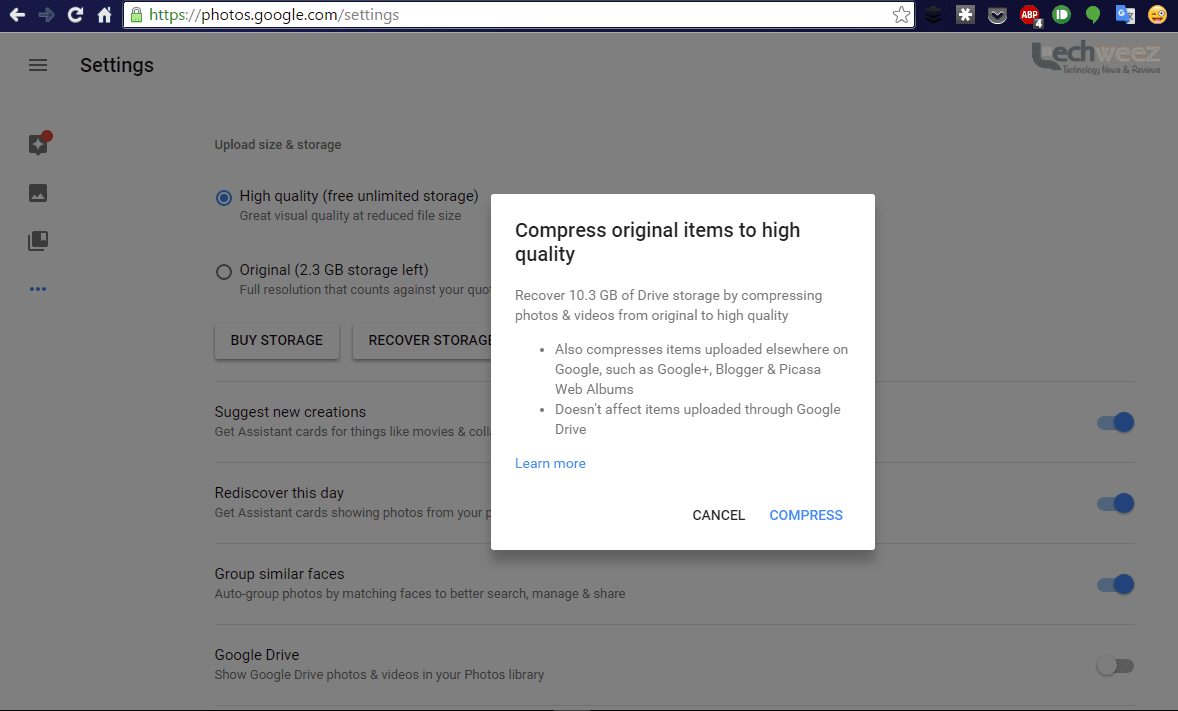
Task: Click 'Great visual quality at reduced file size' text
Action: point(350,216)
